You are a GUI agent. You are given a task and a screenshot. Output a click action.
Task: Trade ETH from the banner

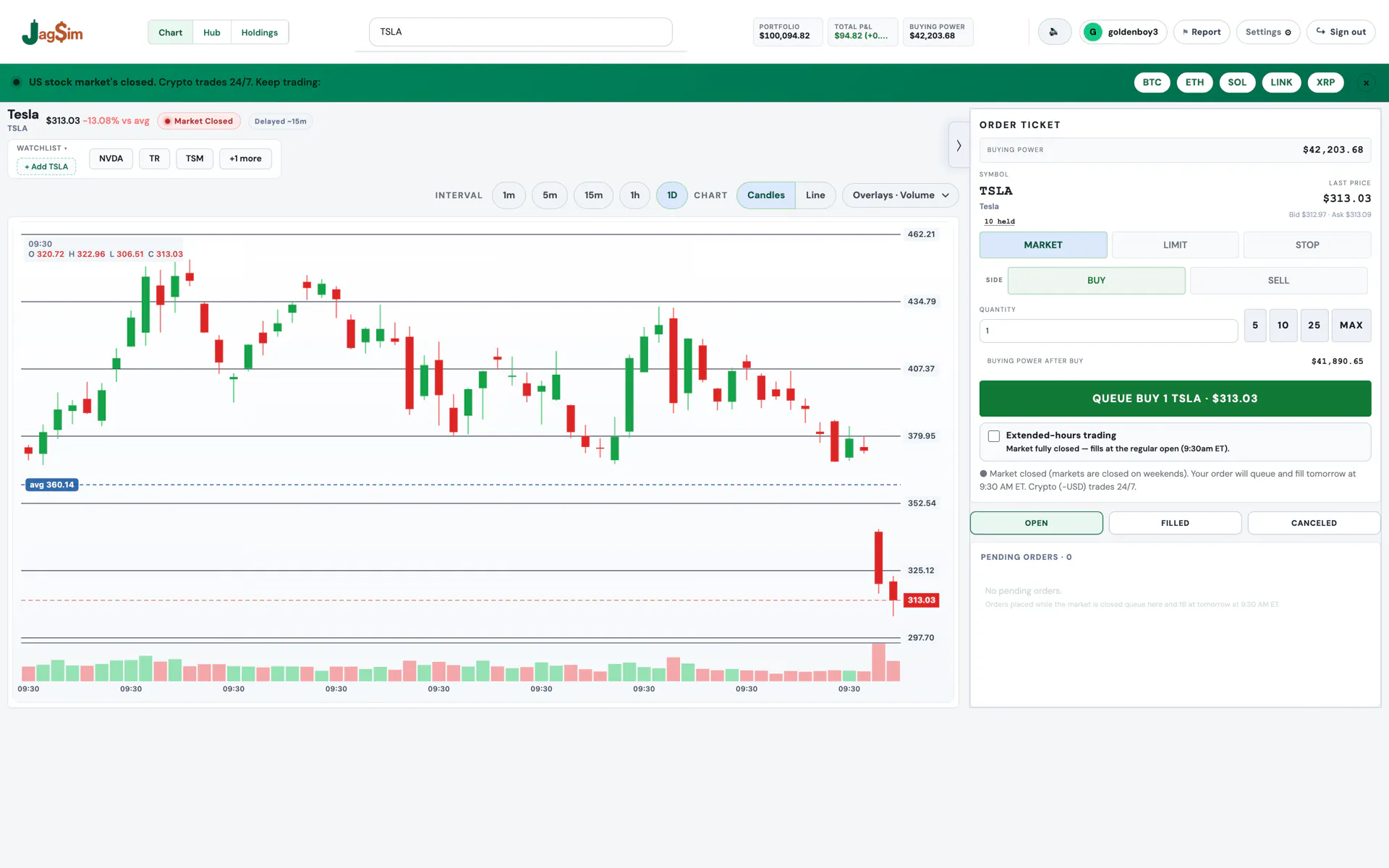(x=1194, y=82)
